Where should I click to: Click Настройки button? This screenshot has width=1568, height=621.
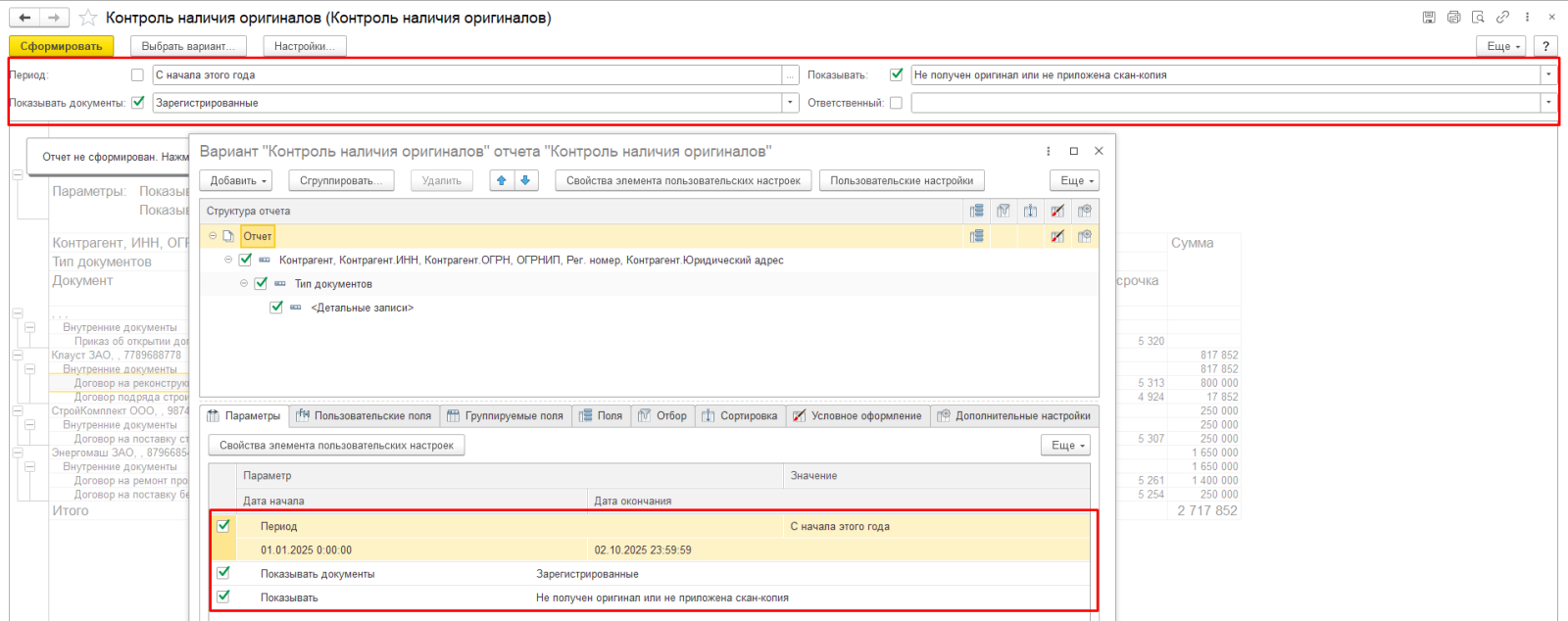click(x=305, y=46)
